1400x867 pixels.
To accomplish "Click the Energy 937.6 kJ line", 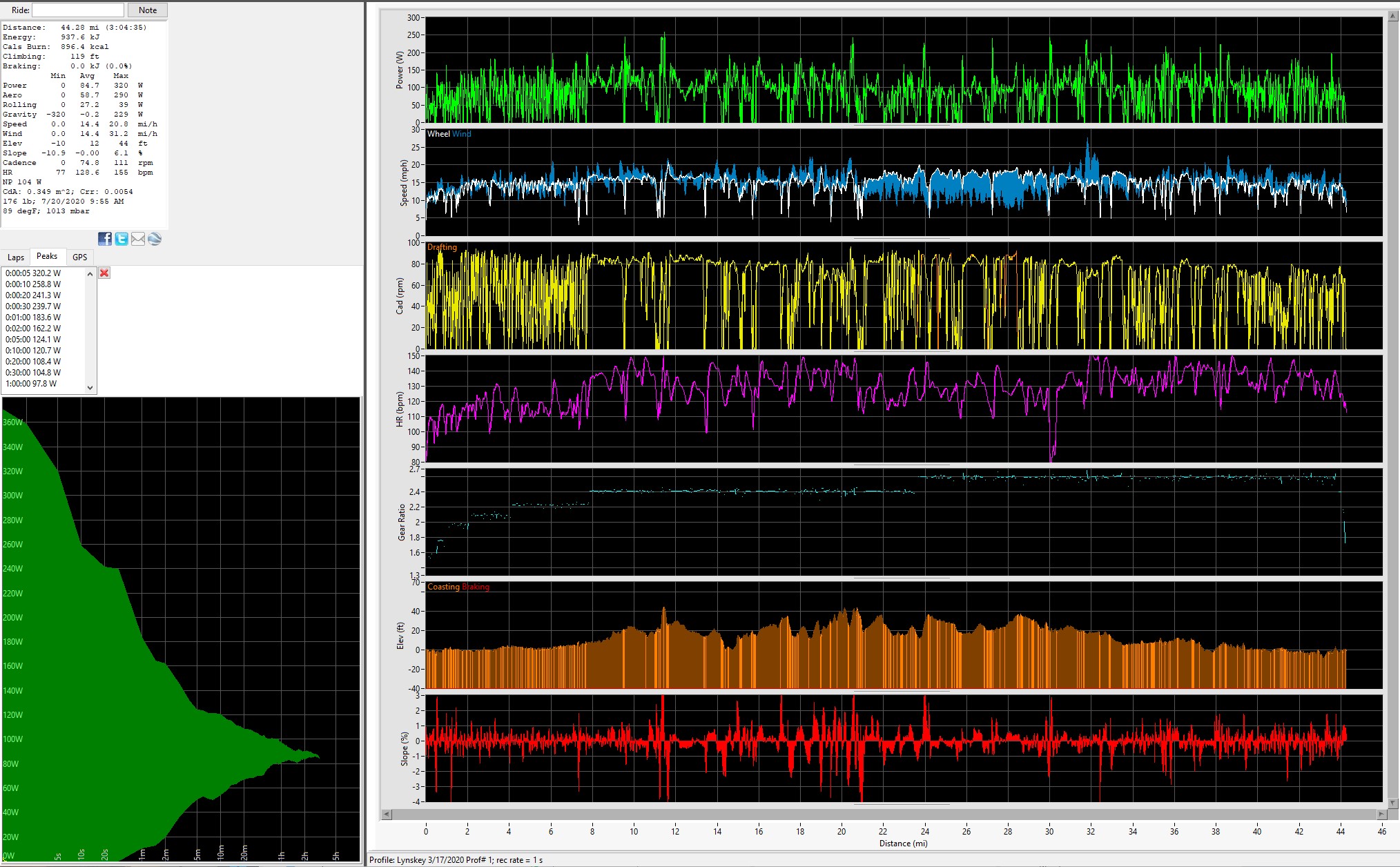I will point(51,37).
